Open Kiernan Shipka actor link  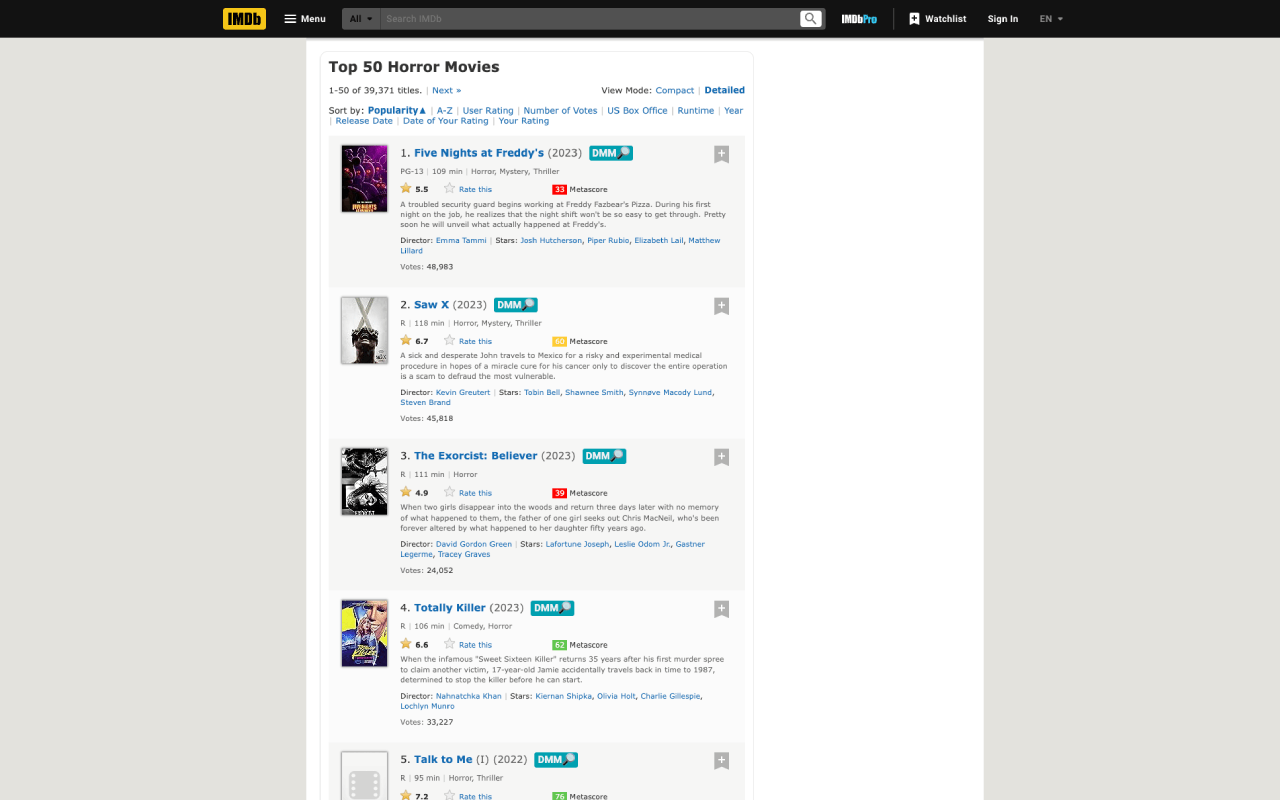click(564, 696)
